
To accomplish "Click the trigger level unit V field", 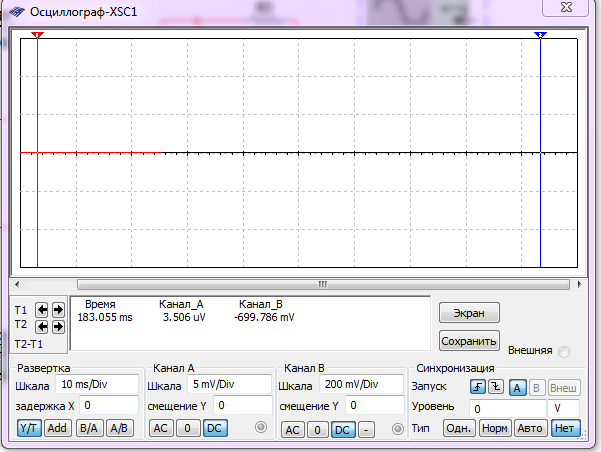I will 563,408.
